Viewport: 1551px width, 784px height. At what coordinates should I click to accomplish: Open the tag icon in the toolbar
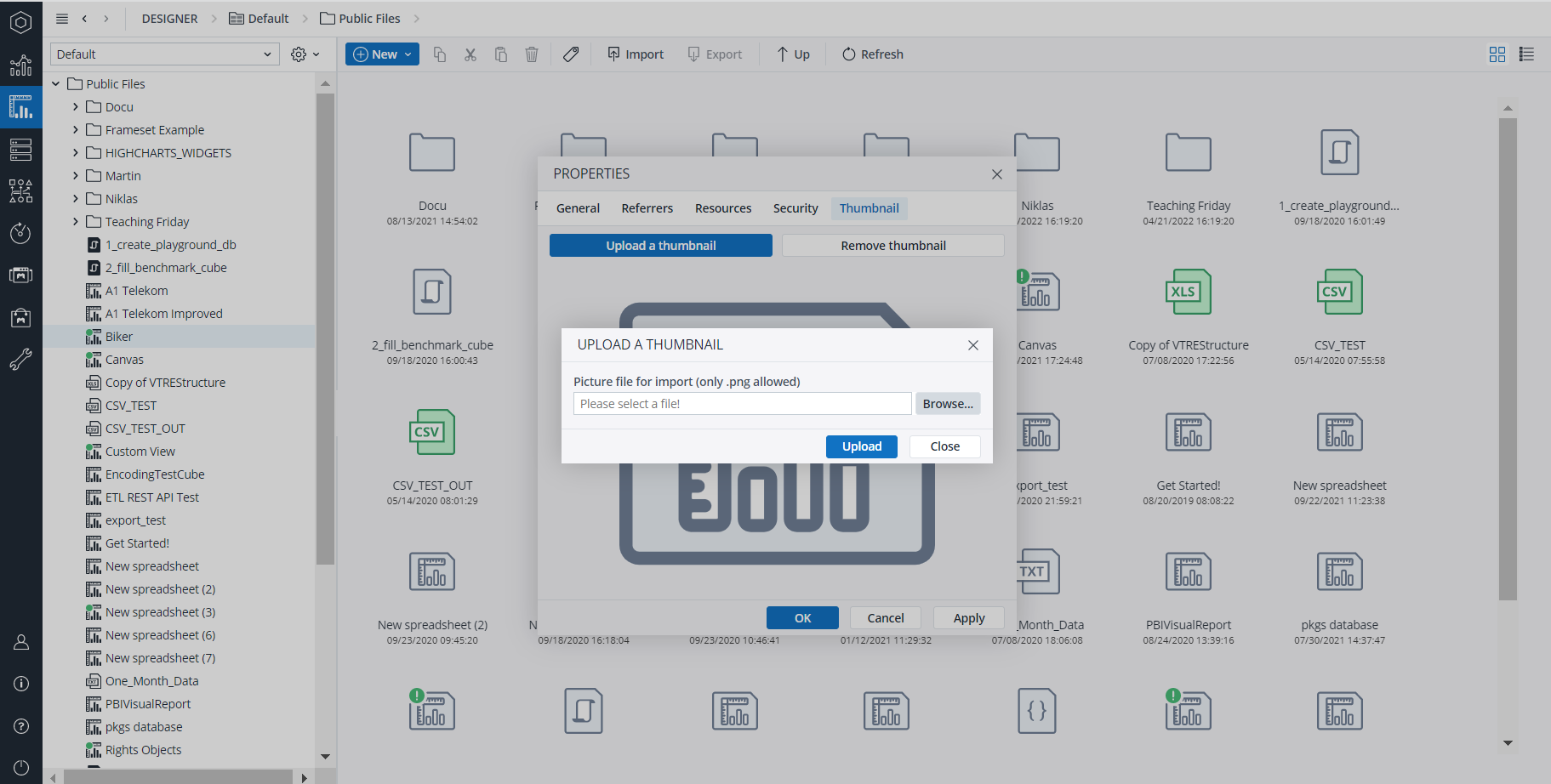pyautogui.click(x=571, y=54)
